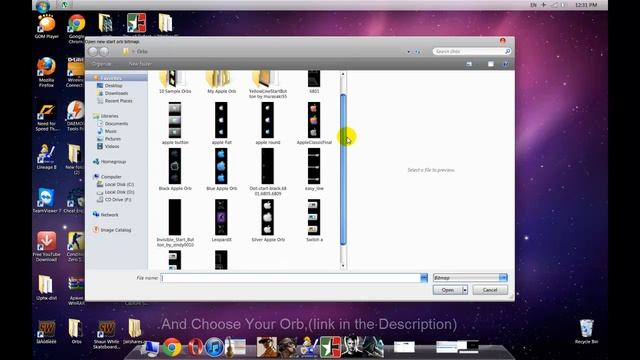Create a New folder from the toolbar

(140, 64)
